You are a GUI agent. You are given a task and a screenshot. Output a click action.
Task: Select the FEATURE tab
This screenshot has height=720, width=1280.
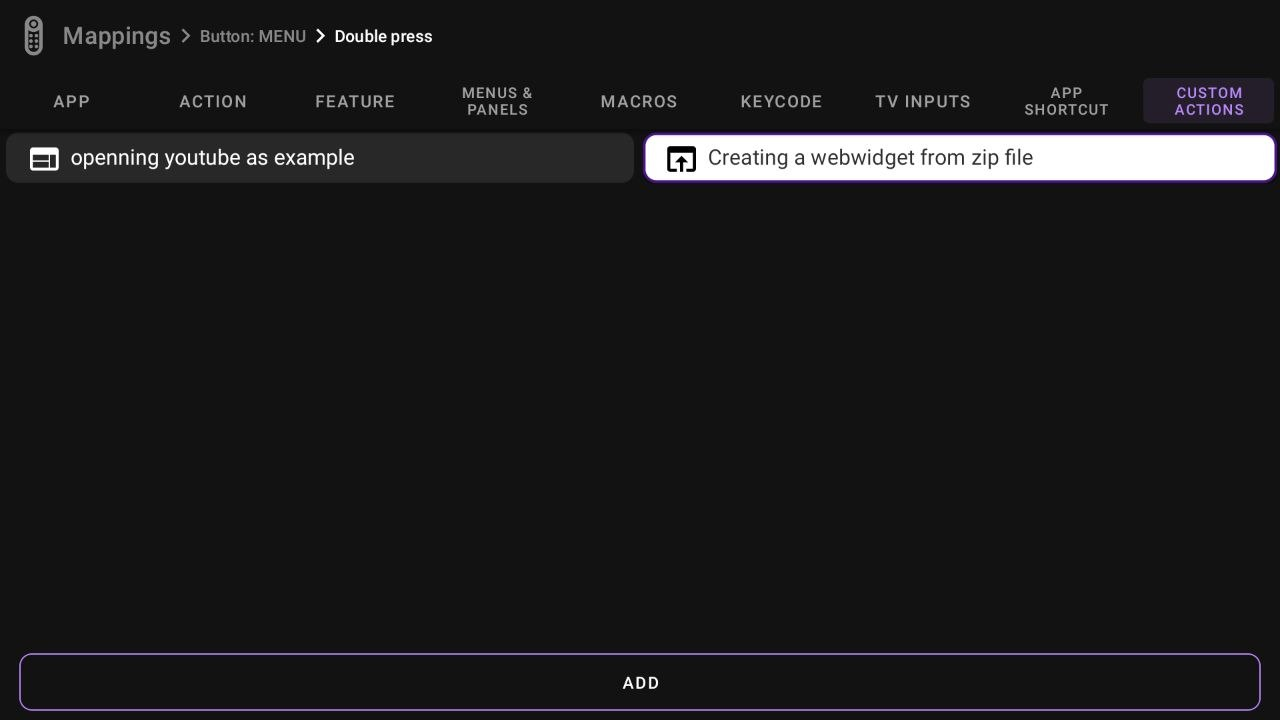pyautogui.click(x=355, y=101)
